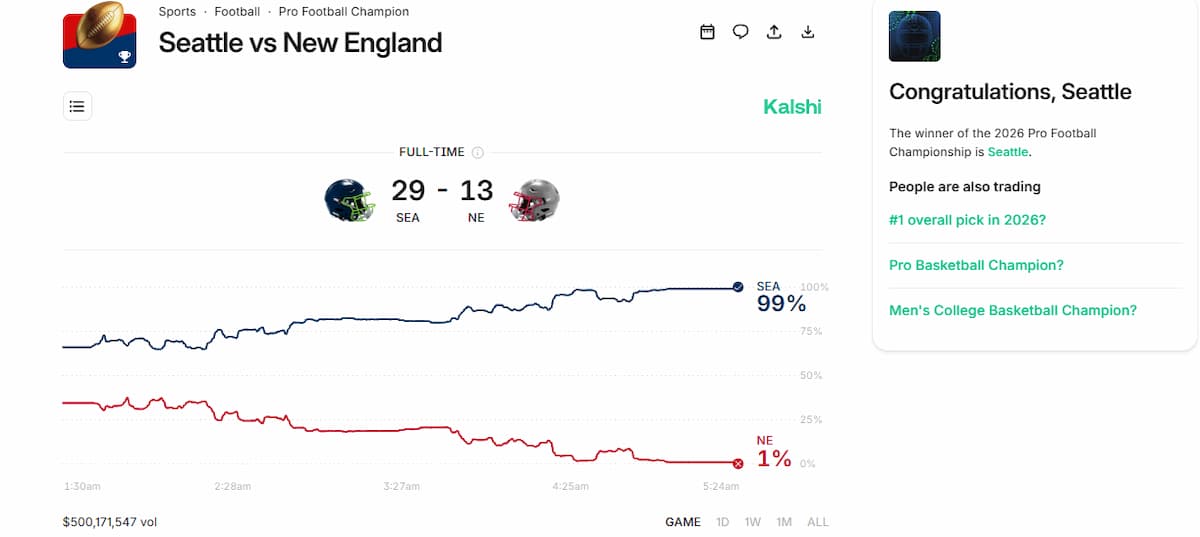Click the info icon beside FULL-TIME
This screenshot has height=537, width=1200.
coord(478,153)
